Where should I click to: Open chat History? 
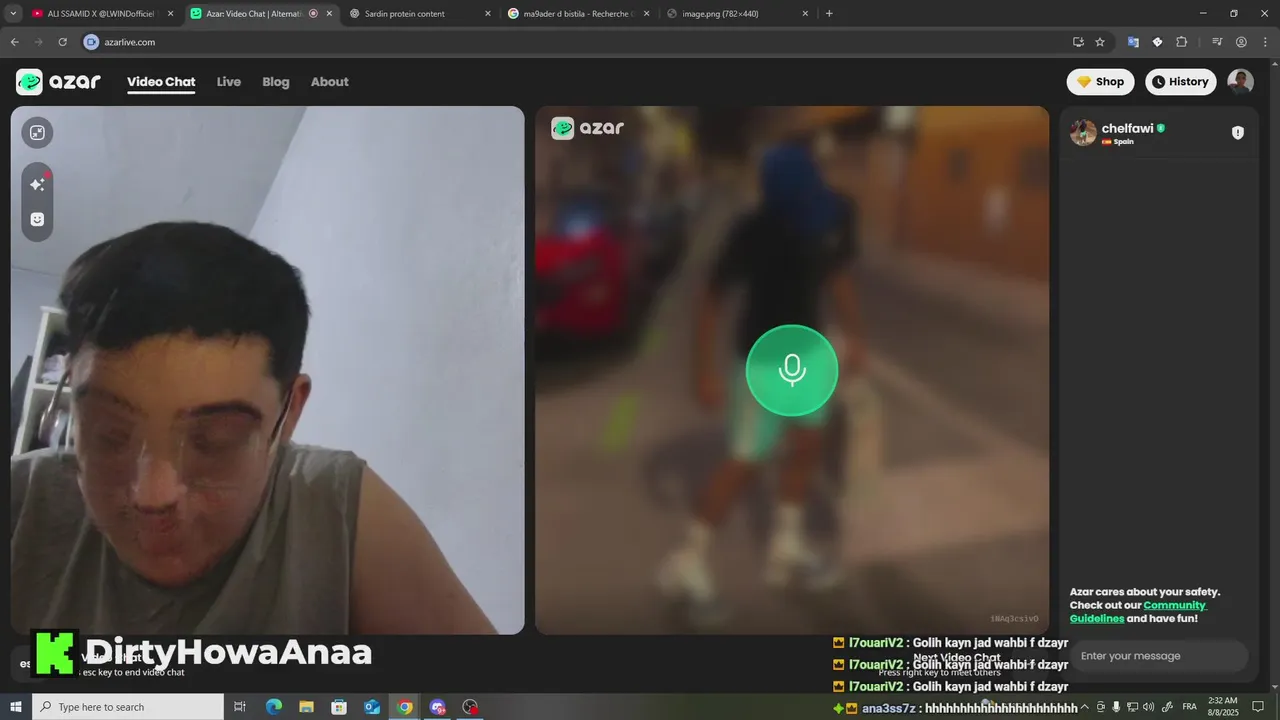click(1181, 82)
